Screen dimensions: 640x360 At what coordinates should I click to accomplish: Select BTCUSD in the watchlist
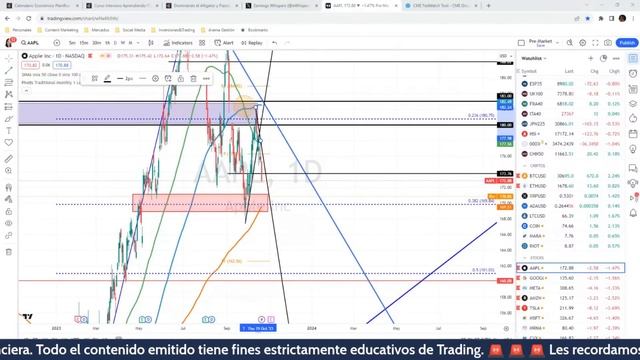[x=570, y=176]
